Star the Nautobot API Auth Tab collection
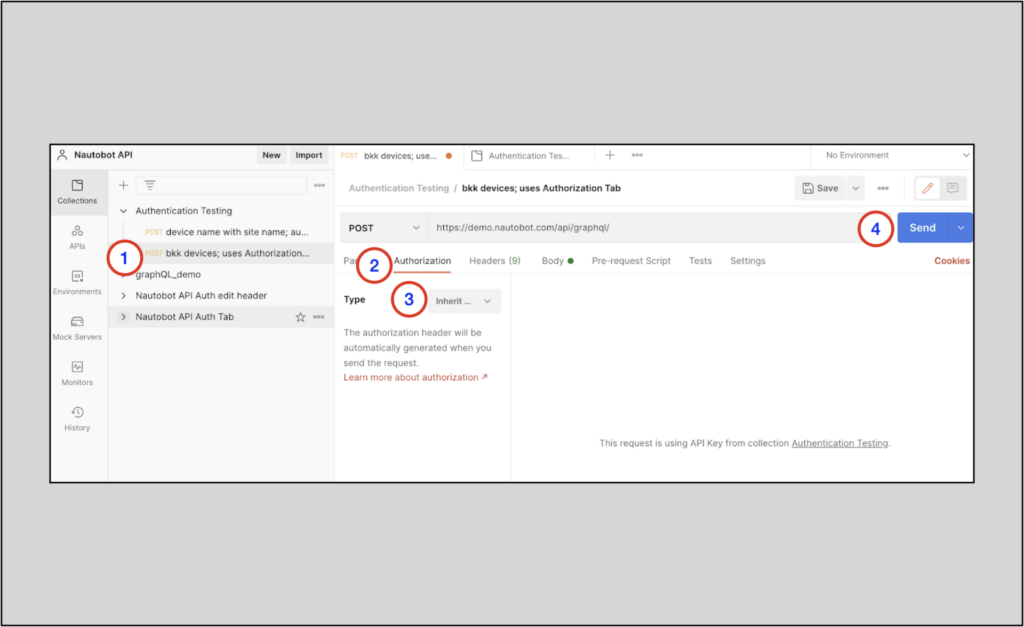1024x627 pixels. [300, 317]
